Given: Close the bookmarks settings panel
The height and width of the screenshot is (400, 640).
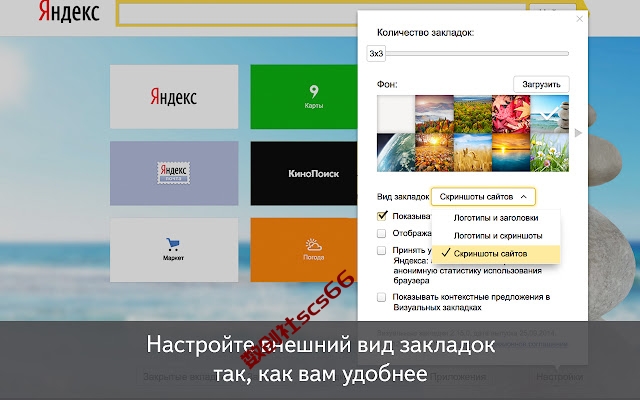Looking at the screenshot, I should point(579,19).
